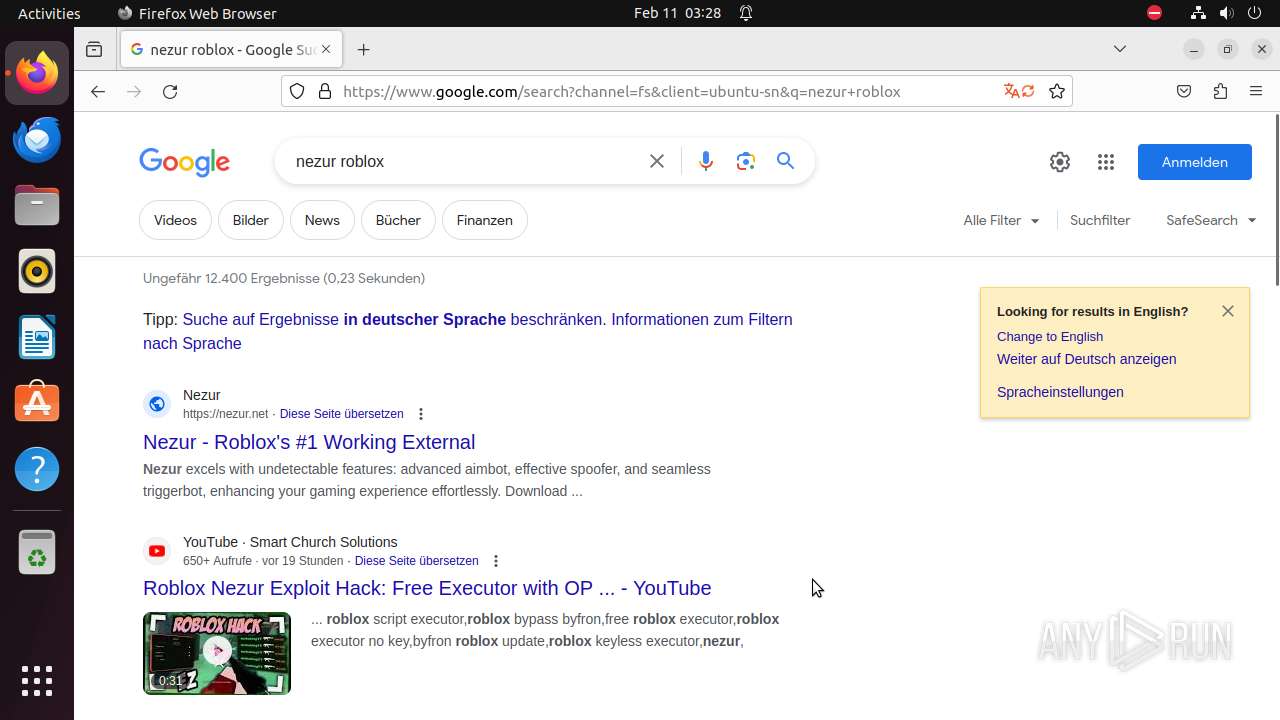Translate nezur.net result via Diese Seite übersetzen
The width and height of the screenshot is (1280, 720).
(341, 414)
